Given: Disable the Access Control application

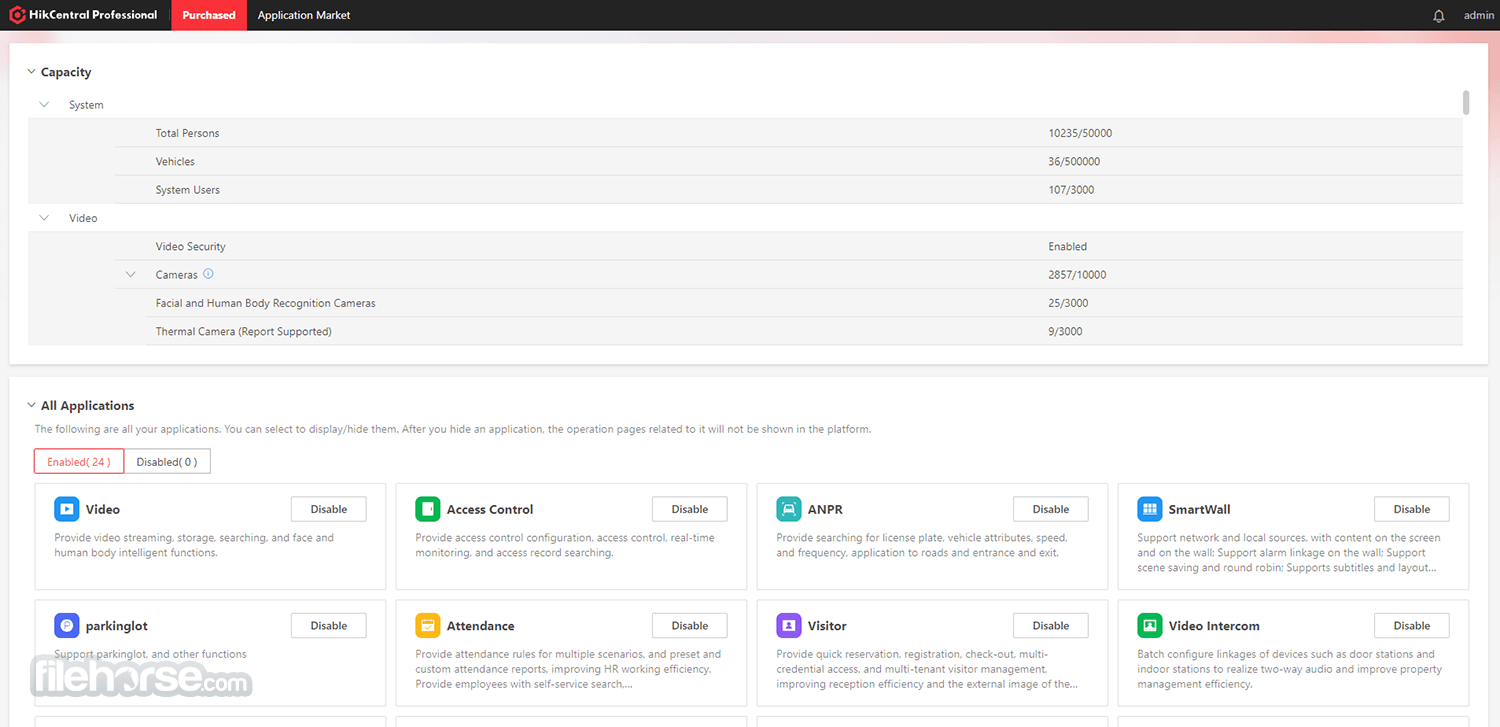Looking at the screenshot, I should [690, 509].
